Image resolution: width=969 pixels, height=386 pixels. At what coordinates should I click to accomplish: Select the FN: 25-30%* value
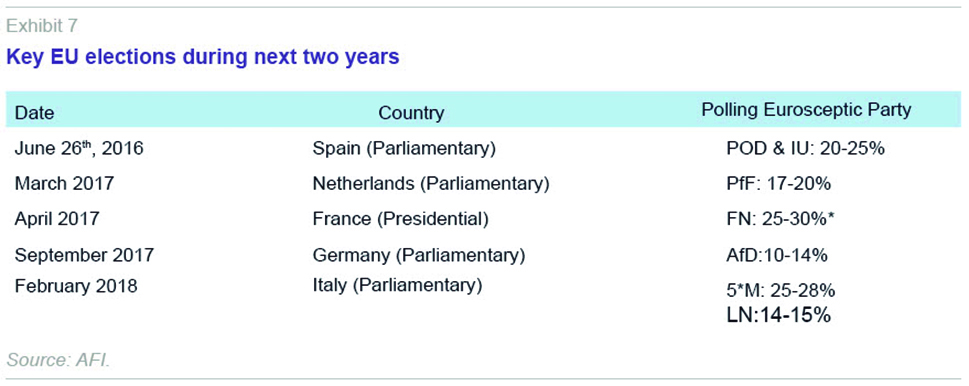(x=782, y=219)
